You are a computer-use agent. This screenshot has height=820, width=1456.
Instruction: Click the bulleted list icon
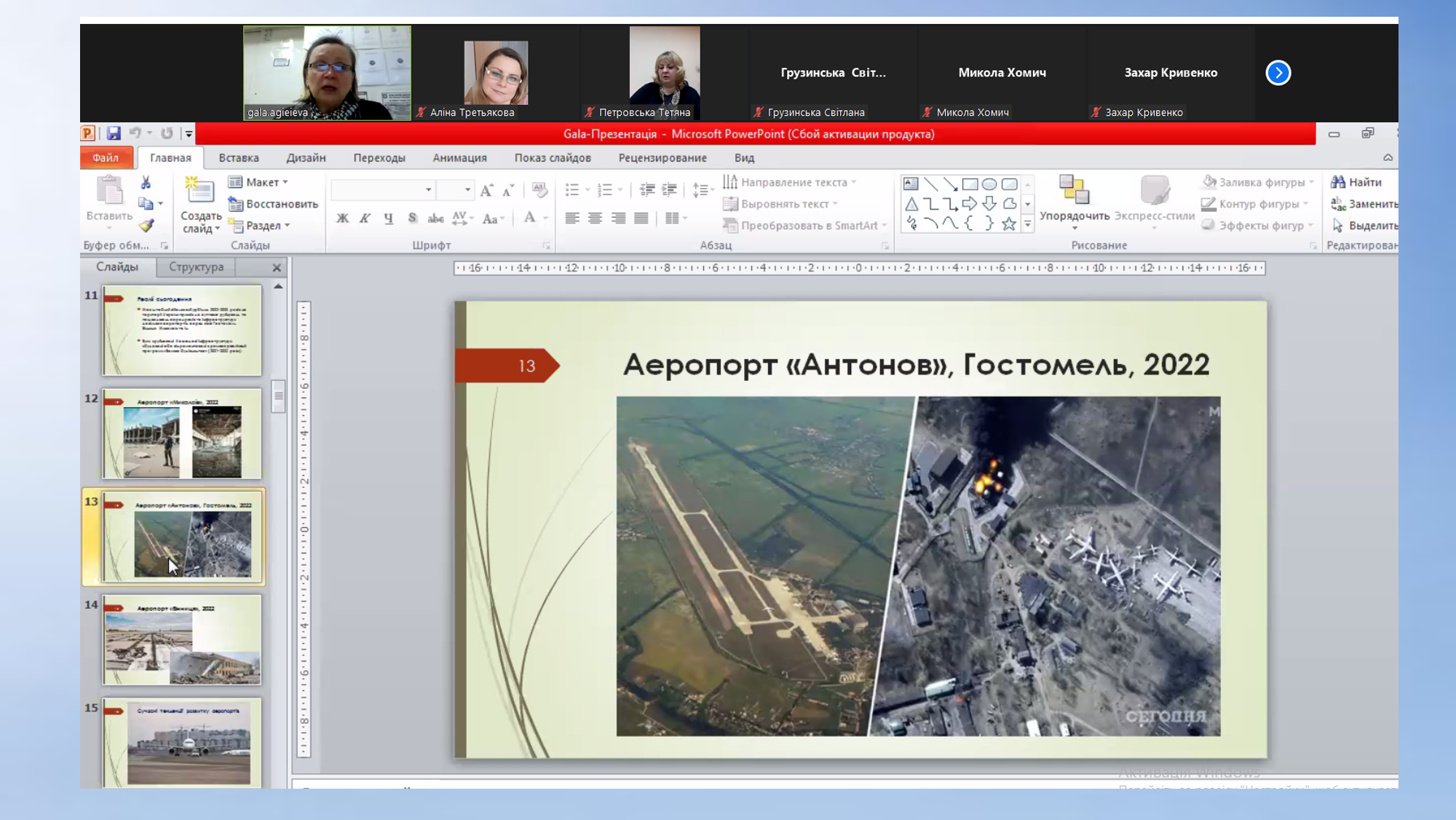tap(572, 190)
